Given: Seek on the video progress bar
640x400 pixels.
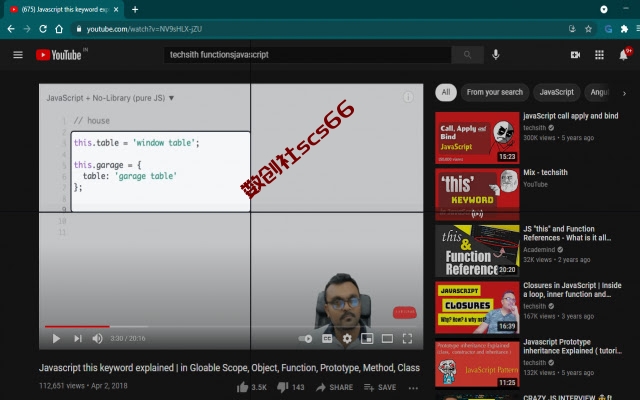Looking at the screenshot, I should click(231, 327).
